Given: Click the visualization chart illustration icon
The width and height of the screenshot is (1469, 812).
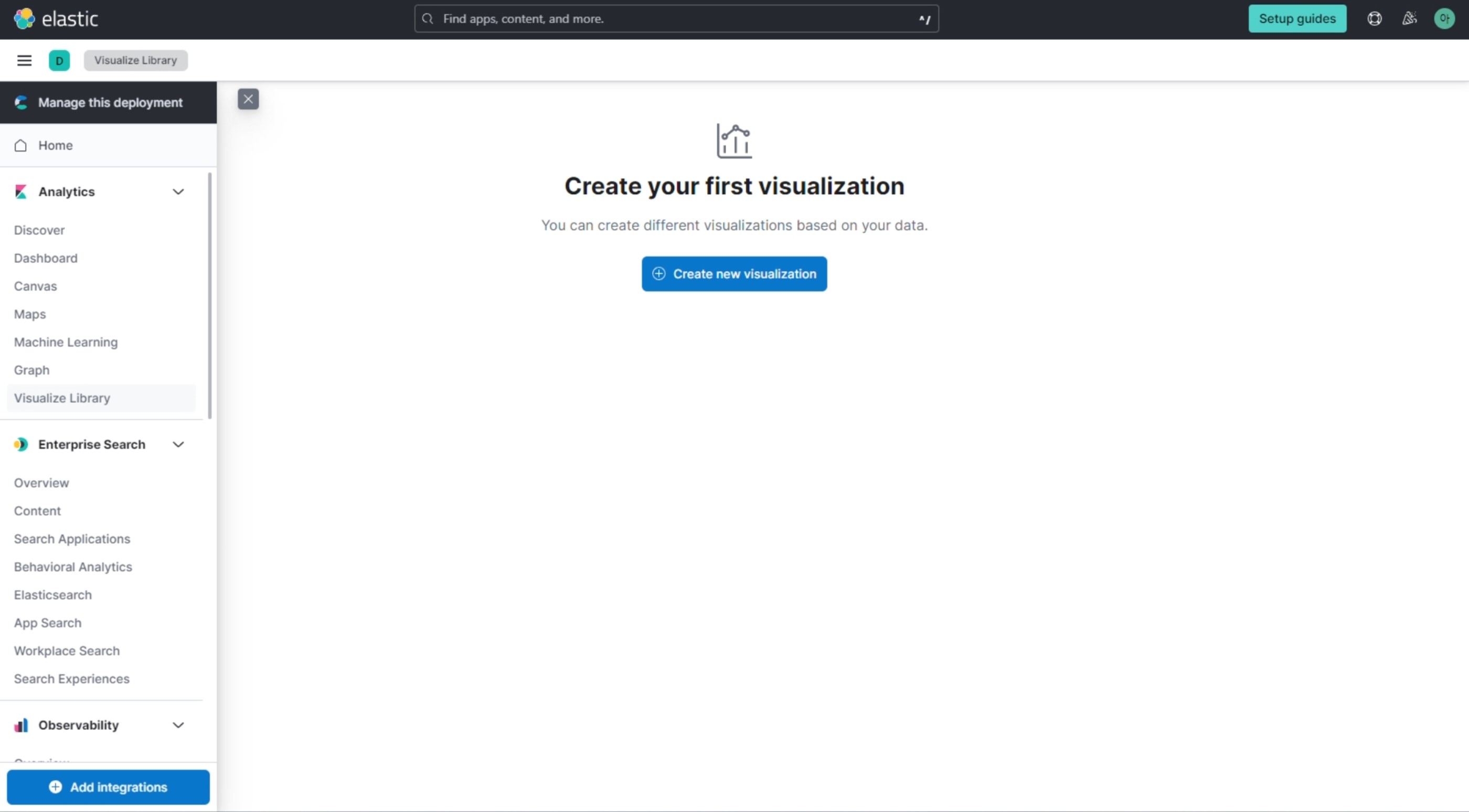Looking at the screenshot, I should tap(734, 141).
